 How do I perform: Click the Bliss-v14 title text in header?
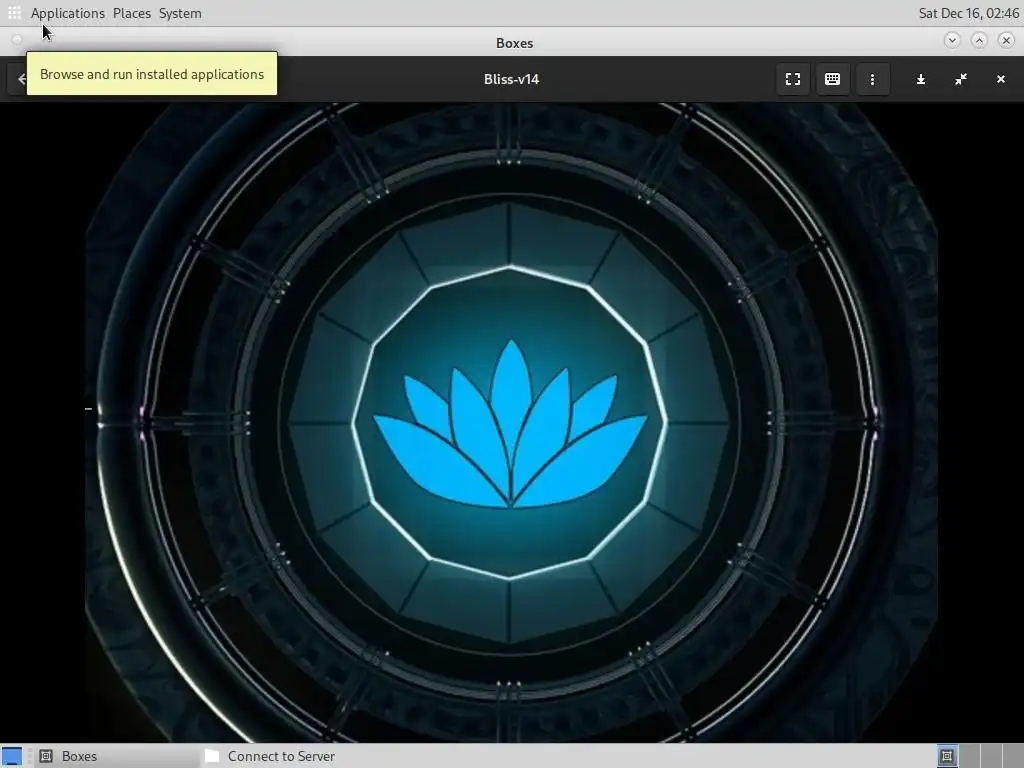pos(511,79)
